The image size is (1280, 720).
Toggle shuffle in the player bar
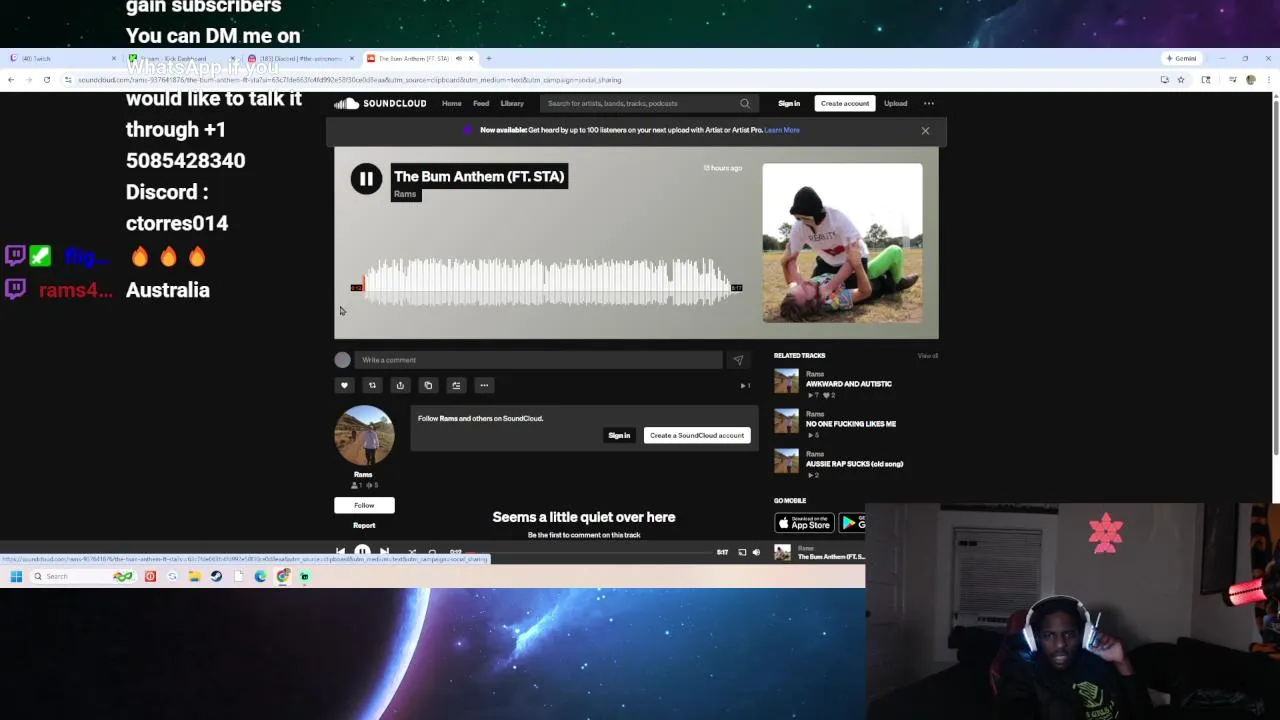click(x=412, y=552)
